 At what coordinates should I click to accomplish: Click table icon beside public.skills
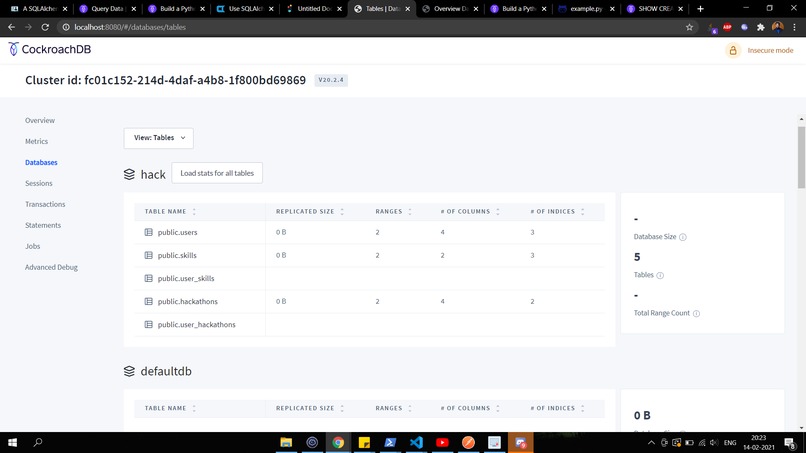point(149,256)
